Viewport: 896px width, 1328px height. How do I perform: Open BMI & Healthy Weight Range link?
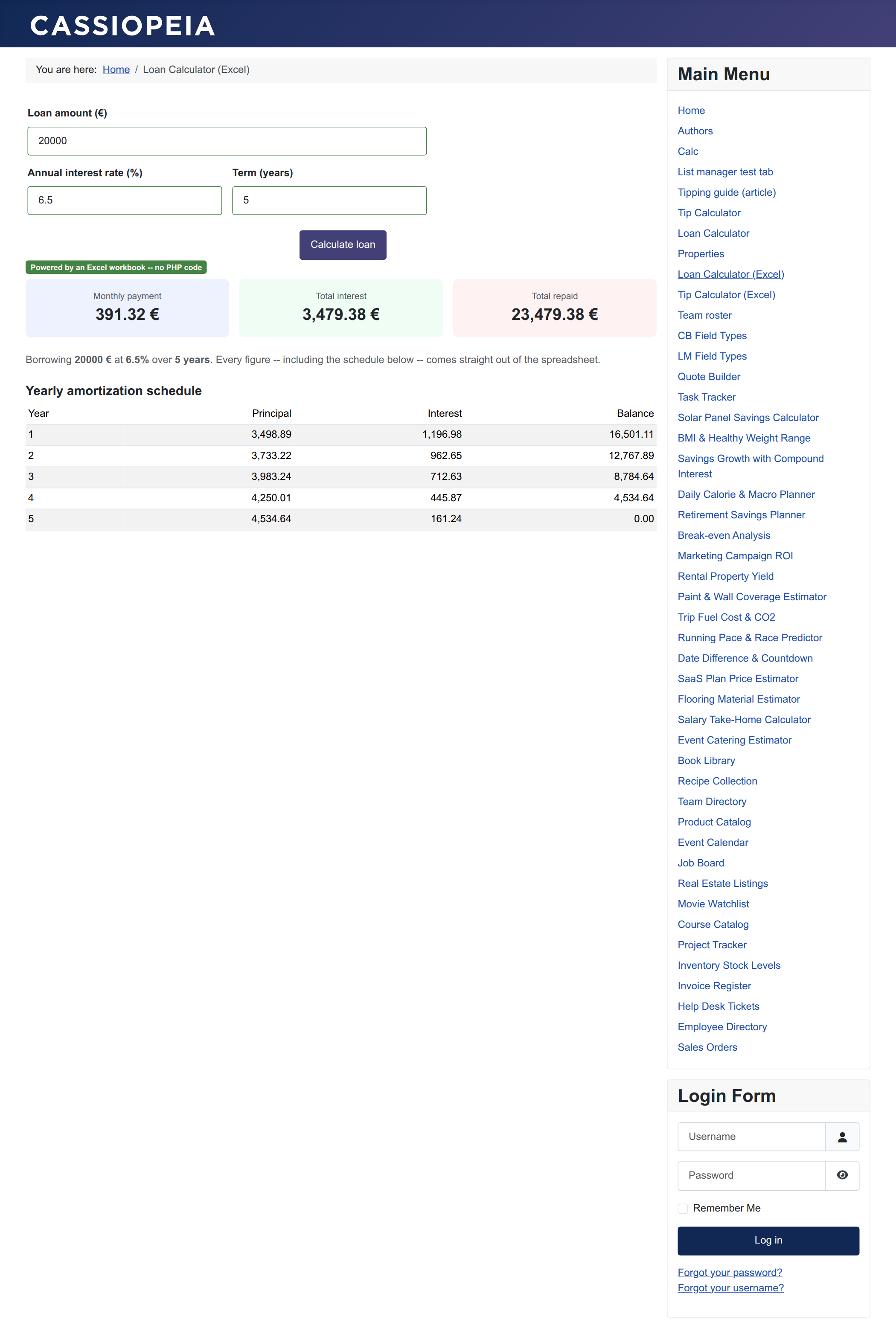tap(743, 438)
